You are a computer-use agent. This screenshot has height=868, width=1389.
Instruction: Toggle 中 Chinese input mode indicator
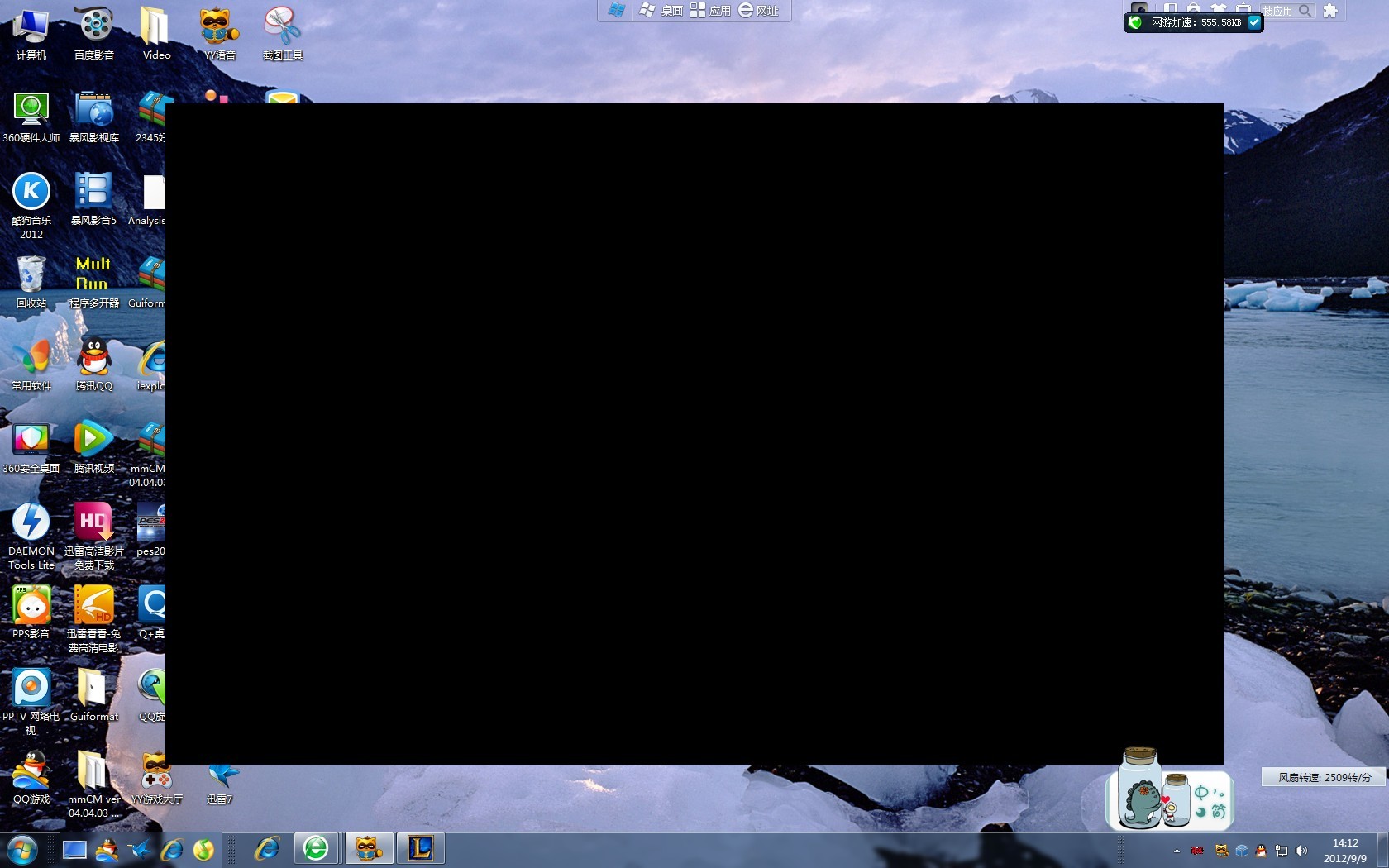tap(1201, 794)
